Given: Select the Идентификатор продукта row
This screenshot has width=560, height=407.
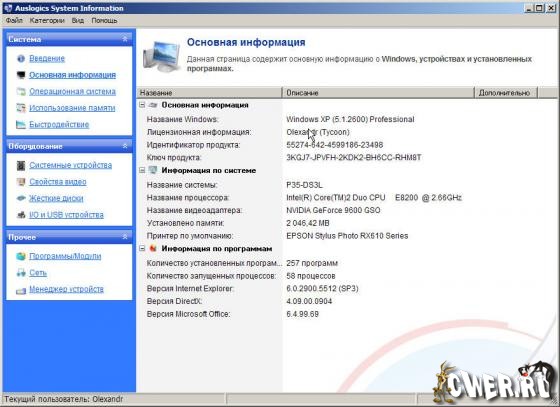Looking at the screenshot, I should pos(347,145).
